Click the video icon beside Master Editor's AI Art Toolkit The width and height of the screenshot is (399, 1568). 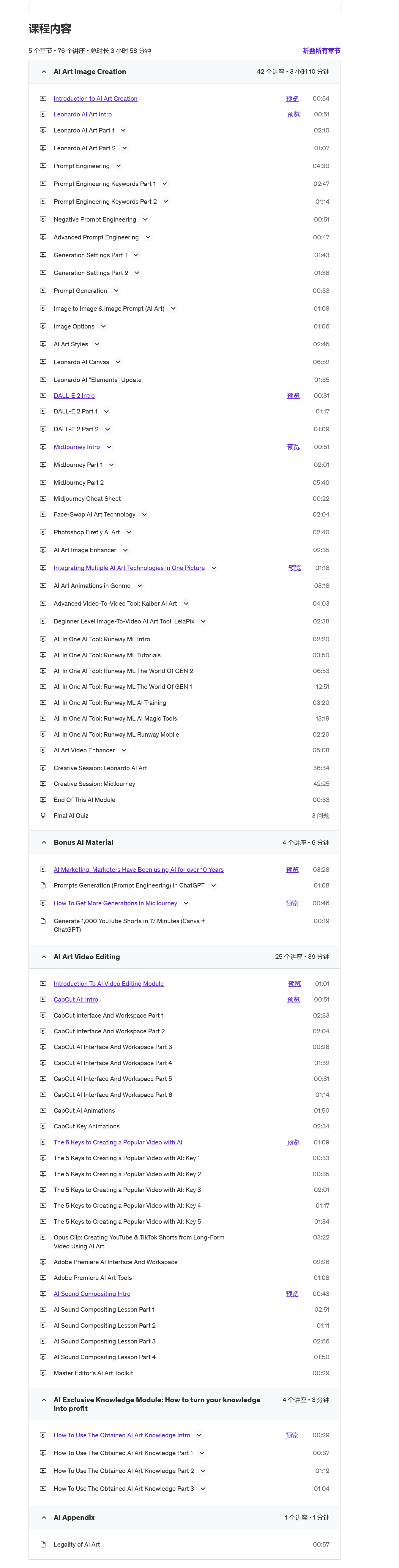[x=43, y=1373]
